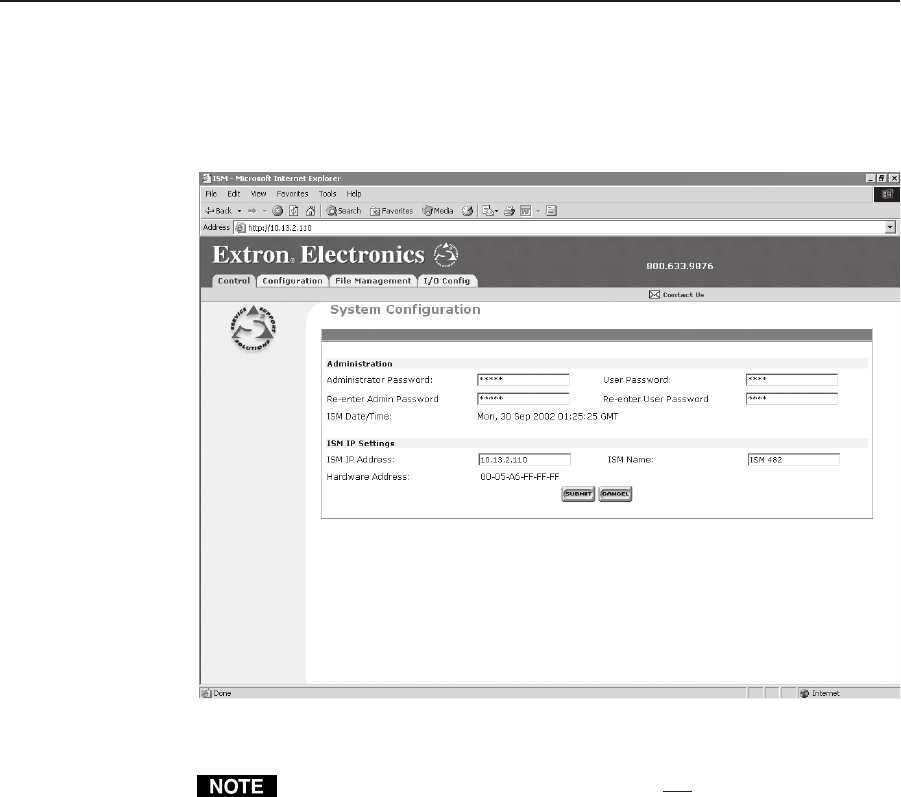This screenshot has height=797, width=901.
Task: Click the page icon beside the URL
Action: 241,228
